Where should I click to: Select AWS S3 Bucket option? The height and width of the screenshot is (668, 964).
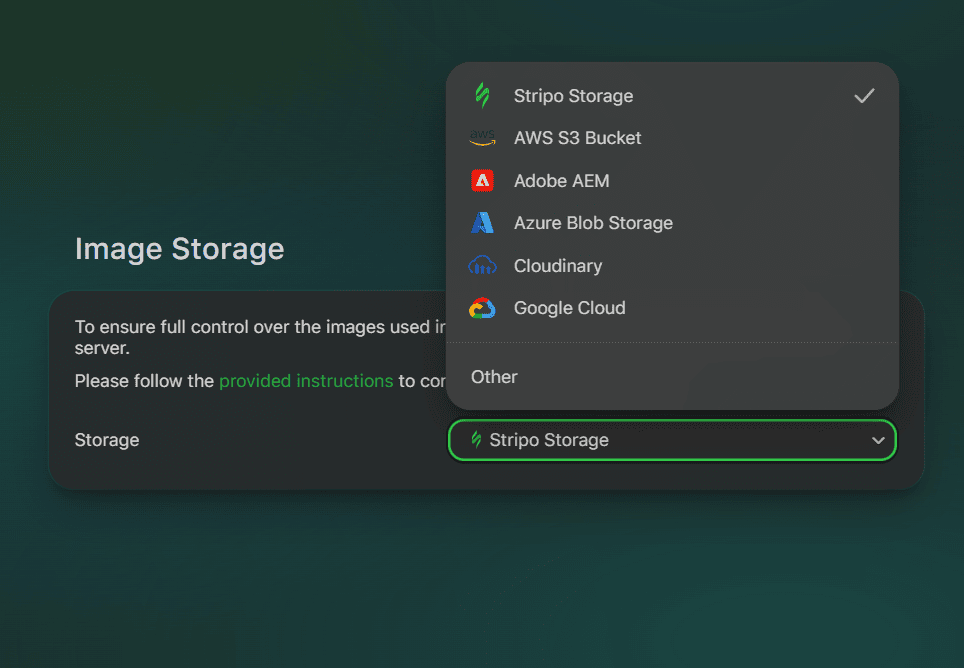coord(672,138)
